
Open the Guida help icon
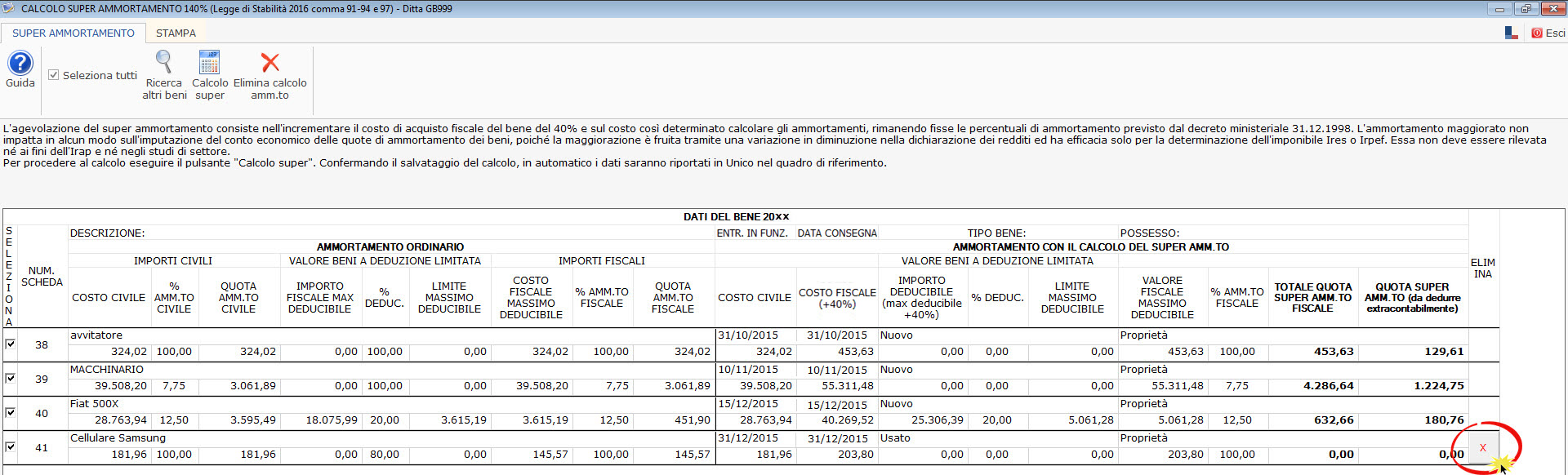click(20, 63)
